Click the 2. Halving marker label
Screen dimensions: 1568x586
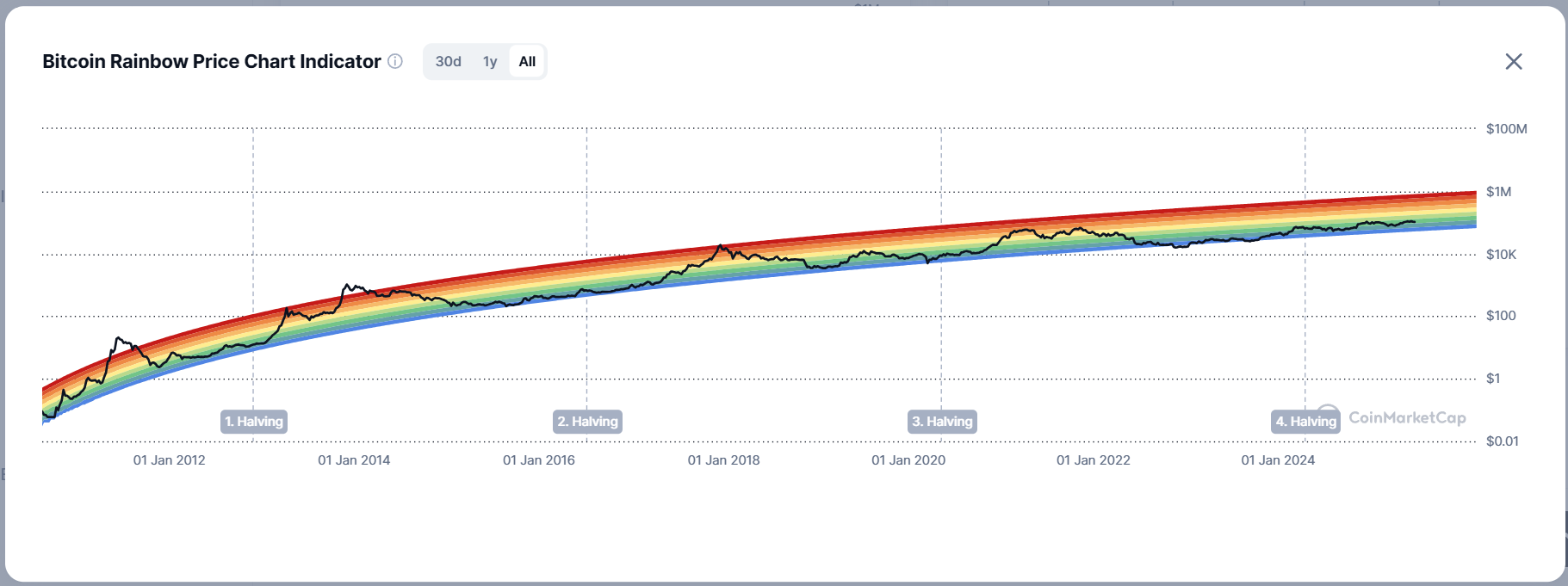tap(588, 422)
